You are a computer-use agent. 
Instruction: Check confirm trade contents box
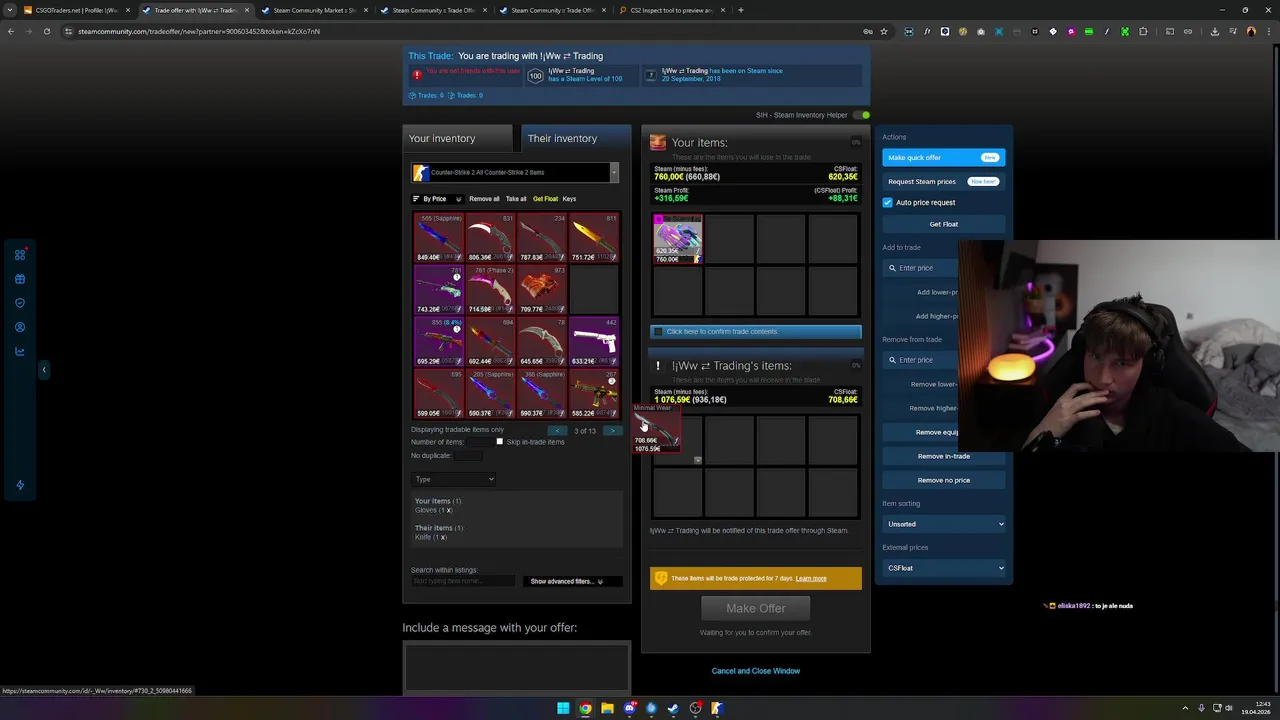pyautogui.click(x=658, y=331)
